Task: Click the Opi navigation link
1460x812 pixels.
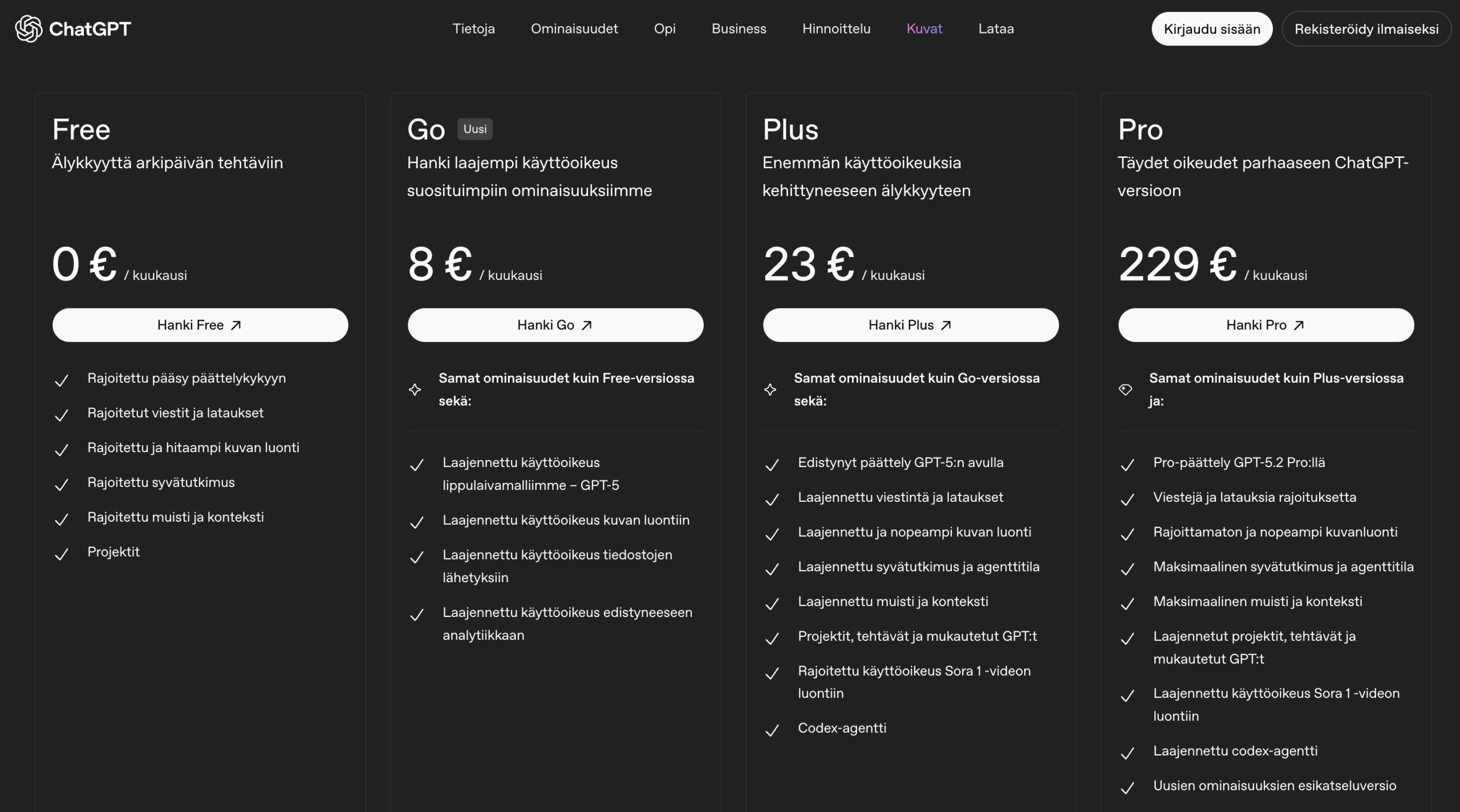Action: 664,29
